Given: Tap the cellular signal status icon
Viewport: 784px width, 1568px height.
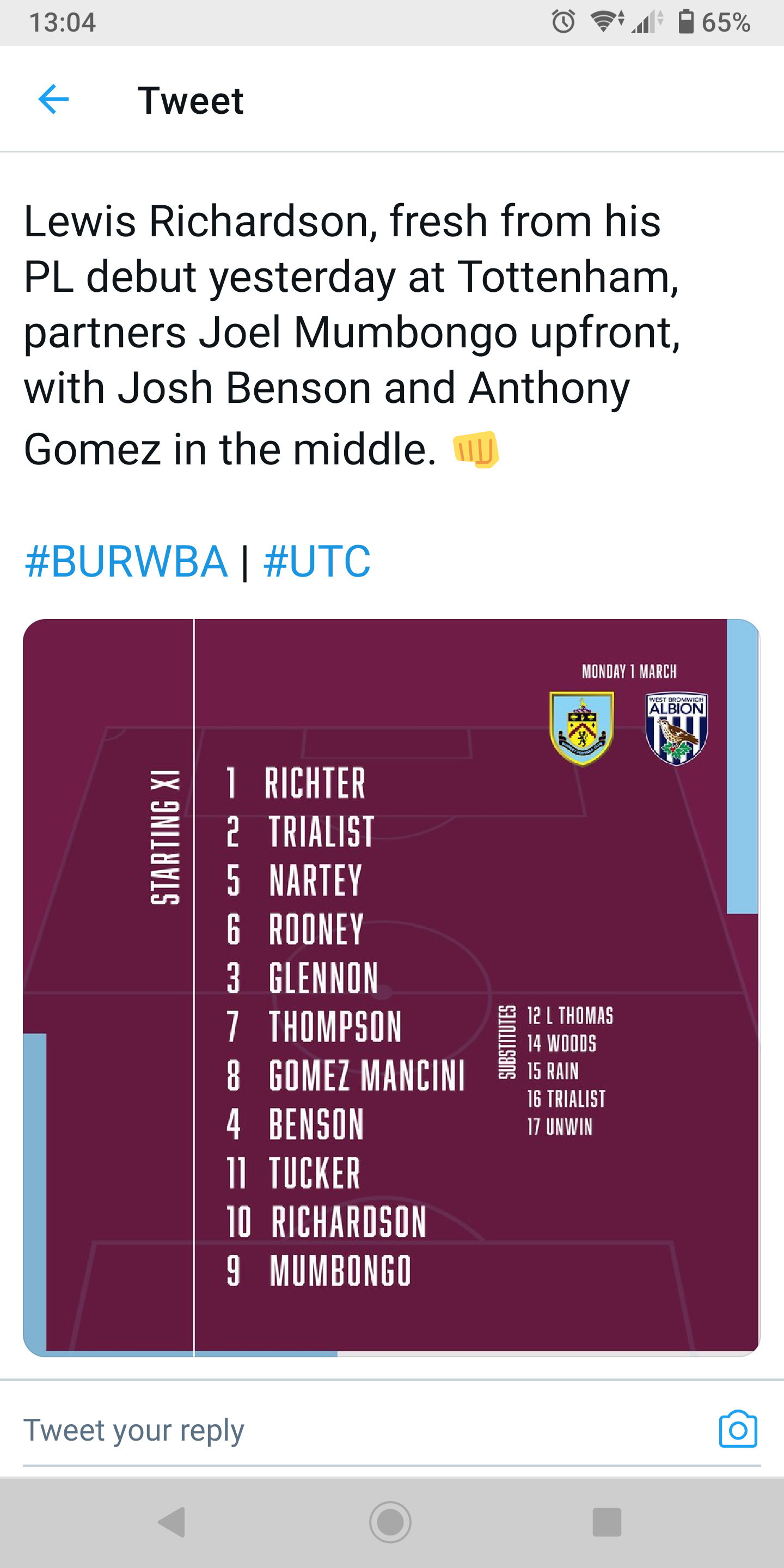Looking at the screenshot, I should point(646,22).
